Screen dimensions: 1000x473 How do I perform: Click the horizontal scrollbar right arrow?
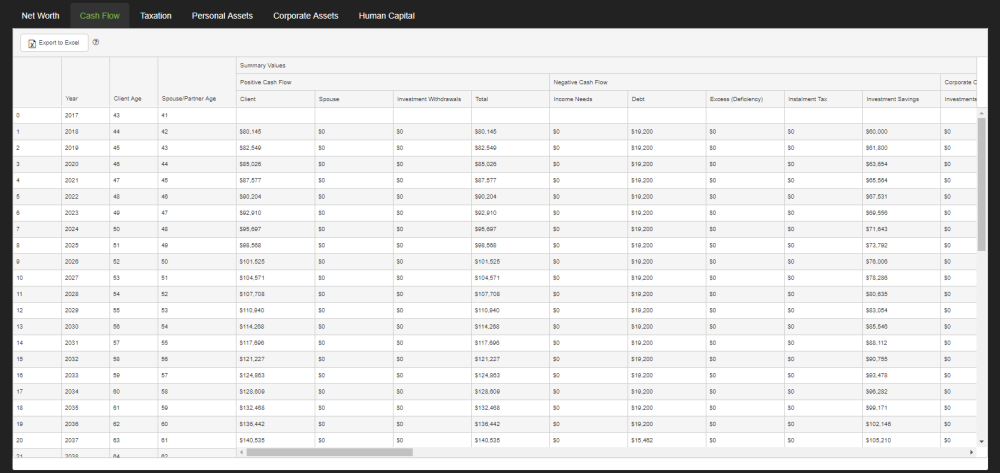pyautogui.click(x=971, y=452)
